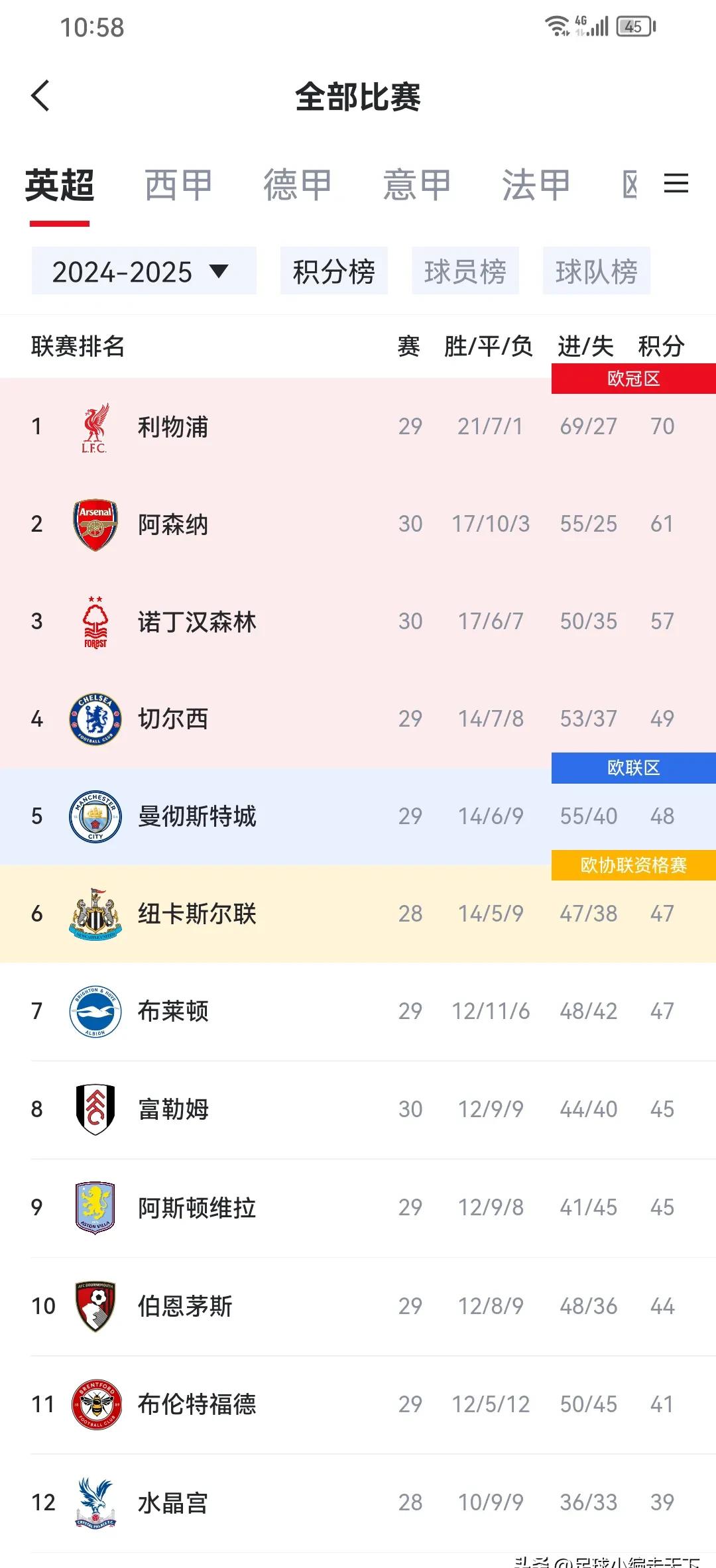Tap the Arsenal club crest
This screenshot has height=1568, width=716.
pyautogui.click(x=95, y=524)
